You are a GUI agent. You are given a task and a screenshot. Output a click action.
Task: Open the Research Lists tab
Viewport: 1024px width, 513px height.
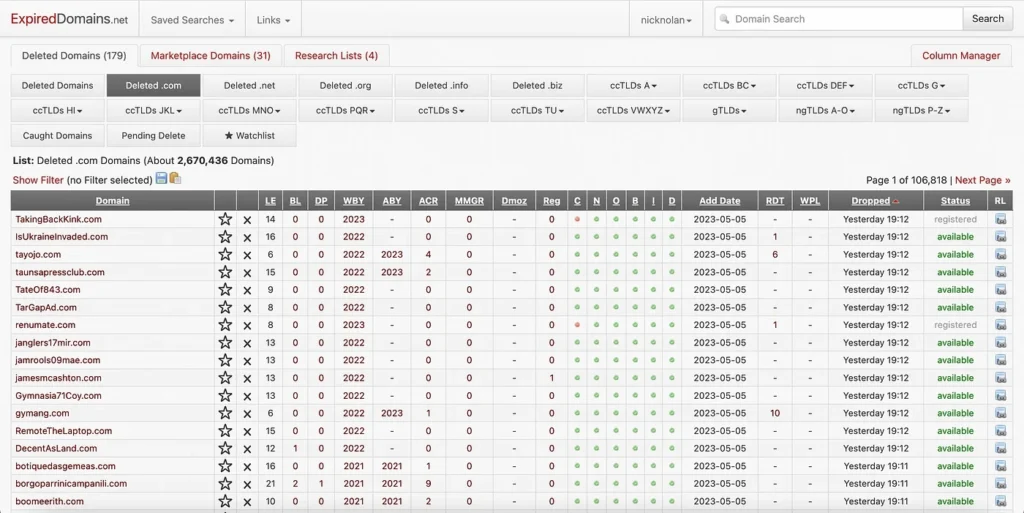coord(336,56)
